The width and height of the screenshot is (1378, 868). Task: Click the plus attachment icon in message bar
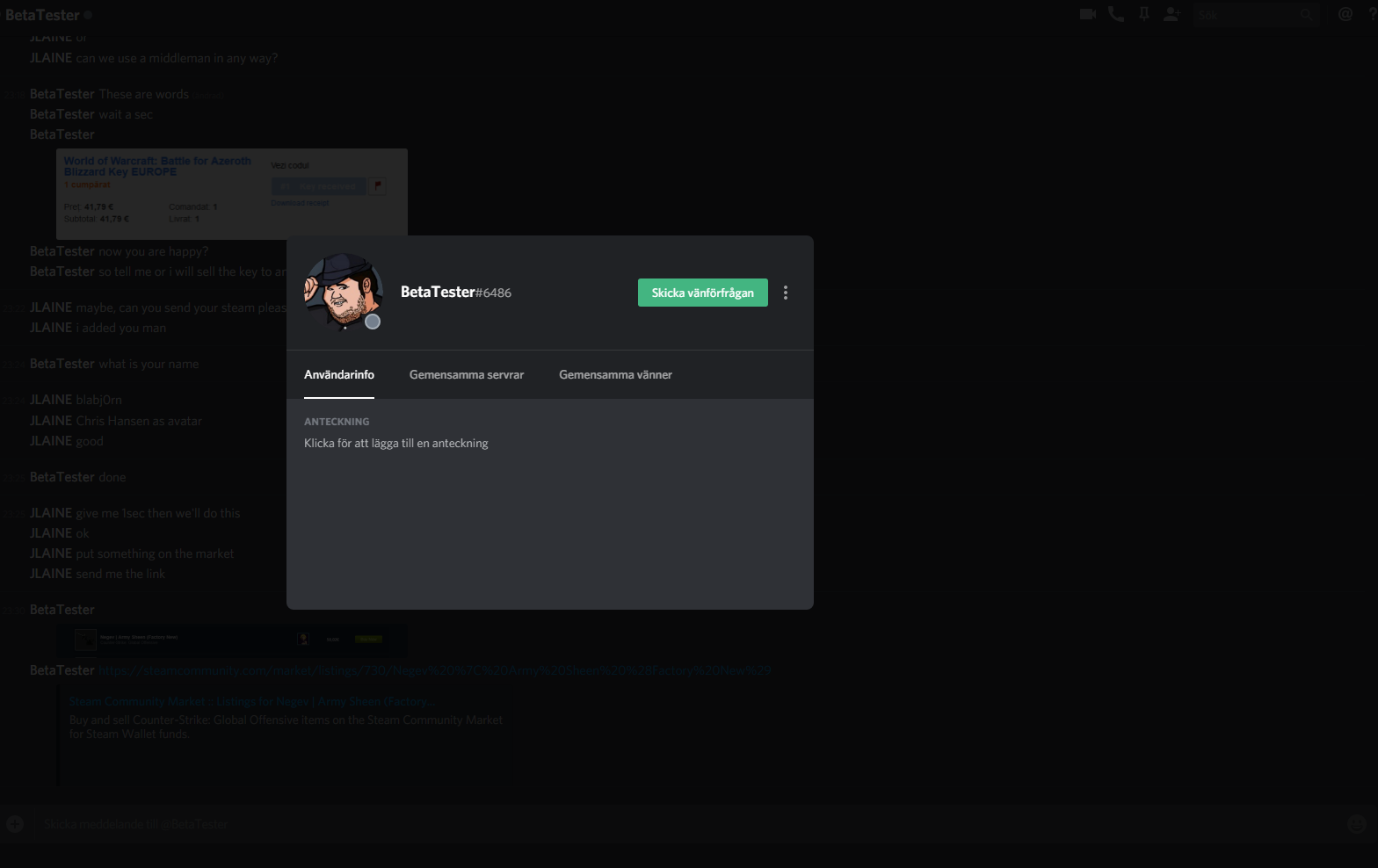coord(15,824)
